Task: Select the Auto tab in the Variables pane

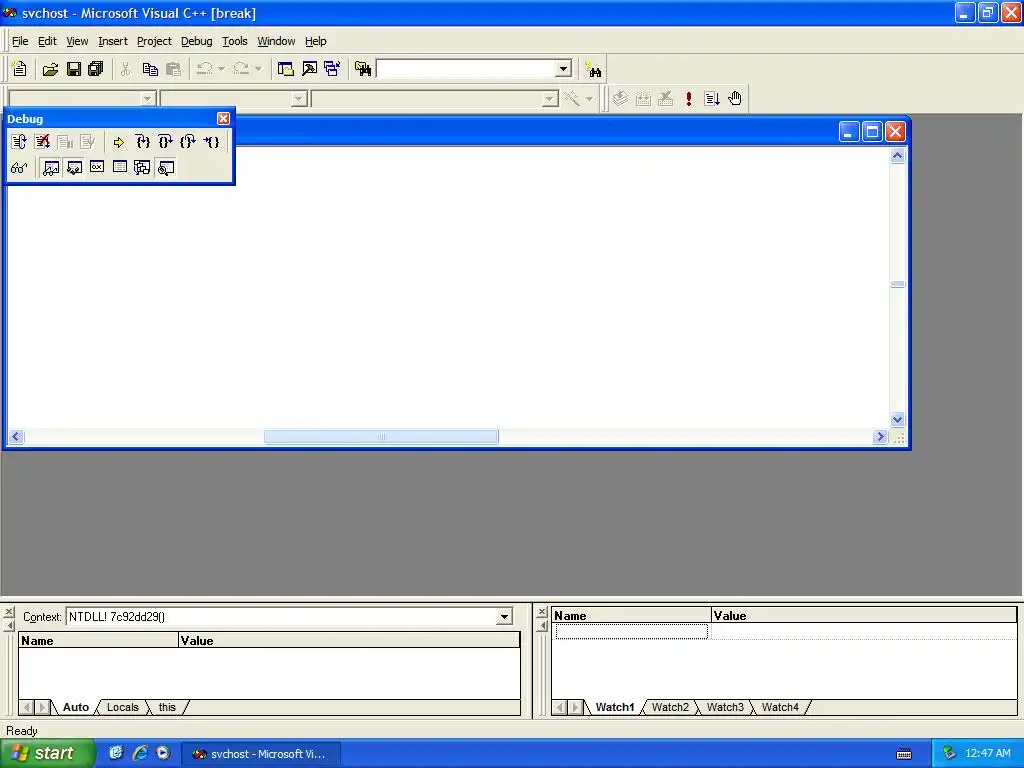Action: (x=76, y=707)
